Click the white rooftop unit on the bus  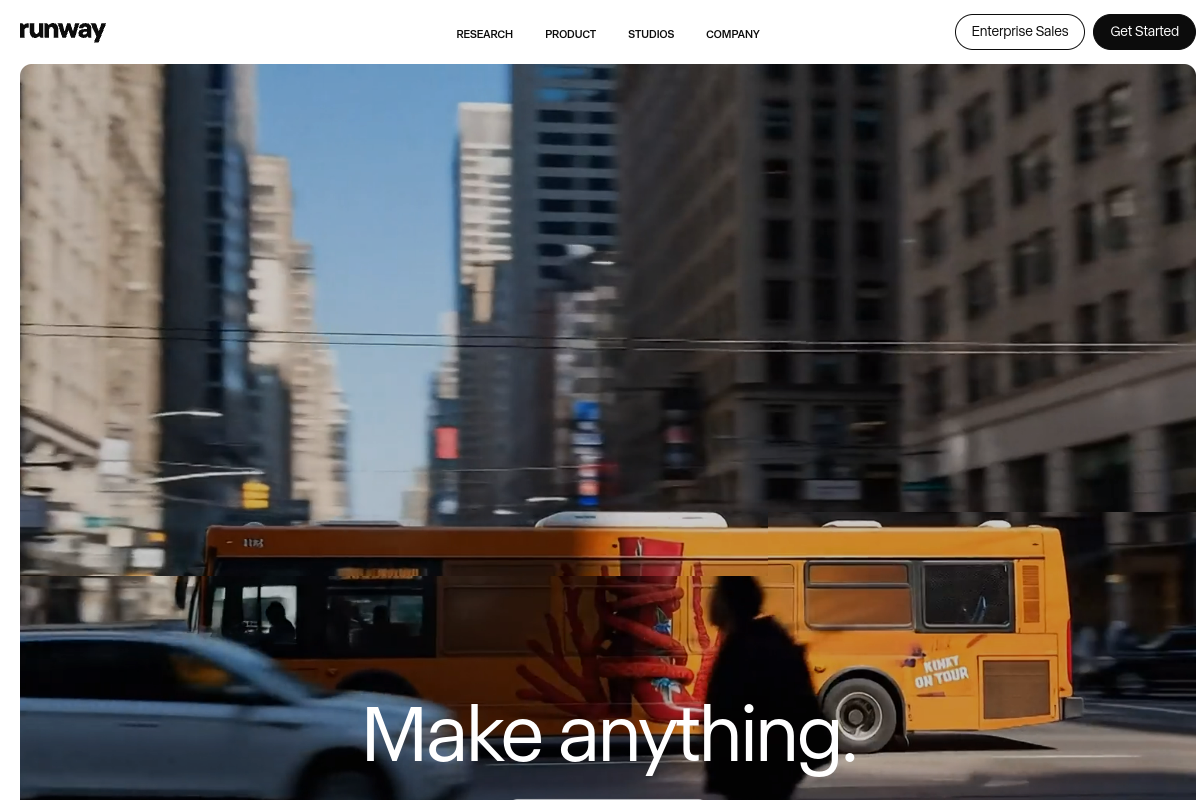click(630, 520)
